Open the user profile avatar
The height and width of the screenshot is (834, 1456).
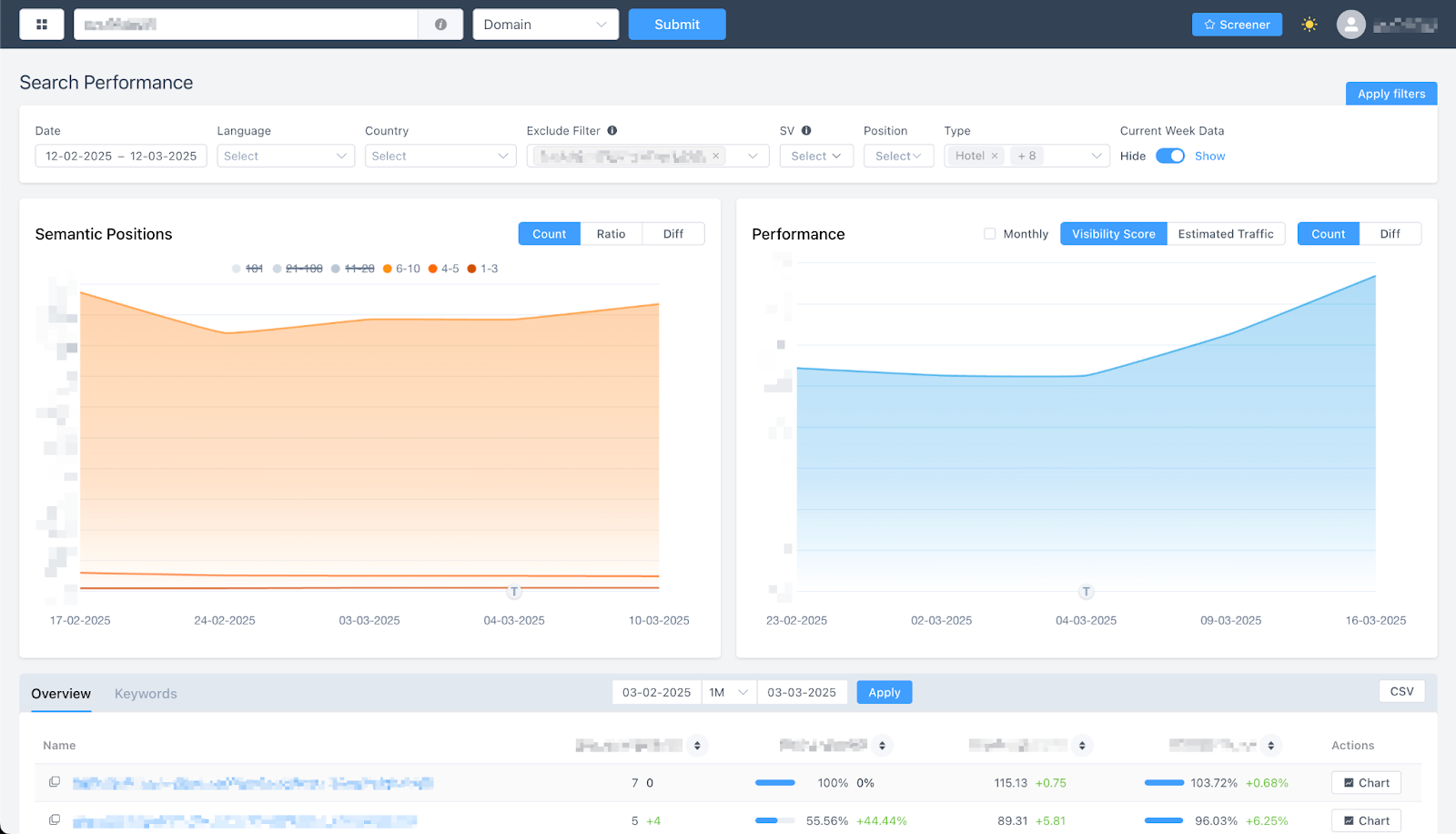[x=1350, y=25]
